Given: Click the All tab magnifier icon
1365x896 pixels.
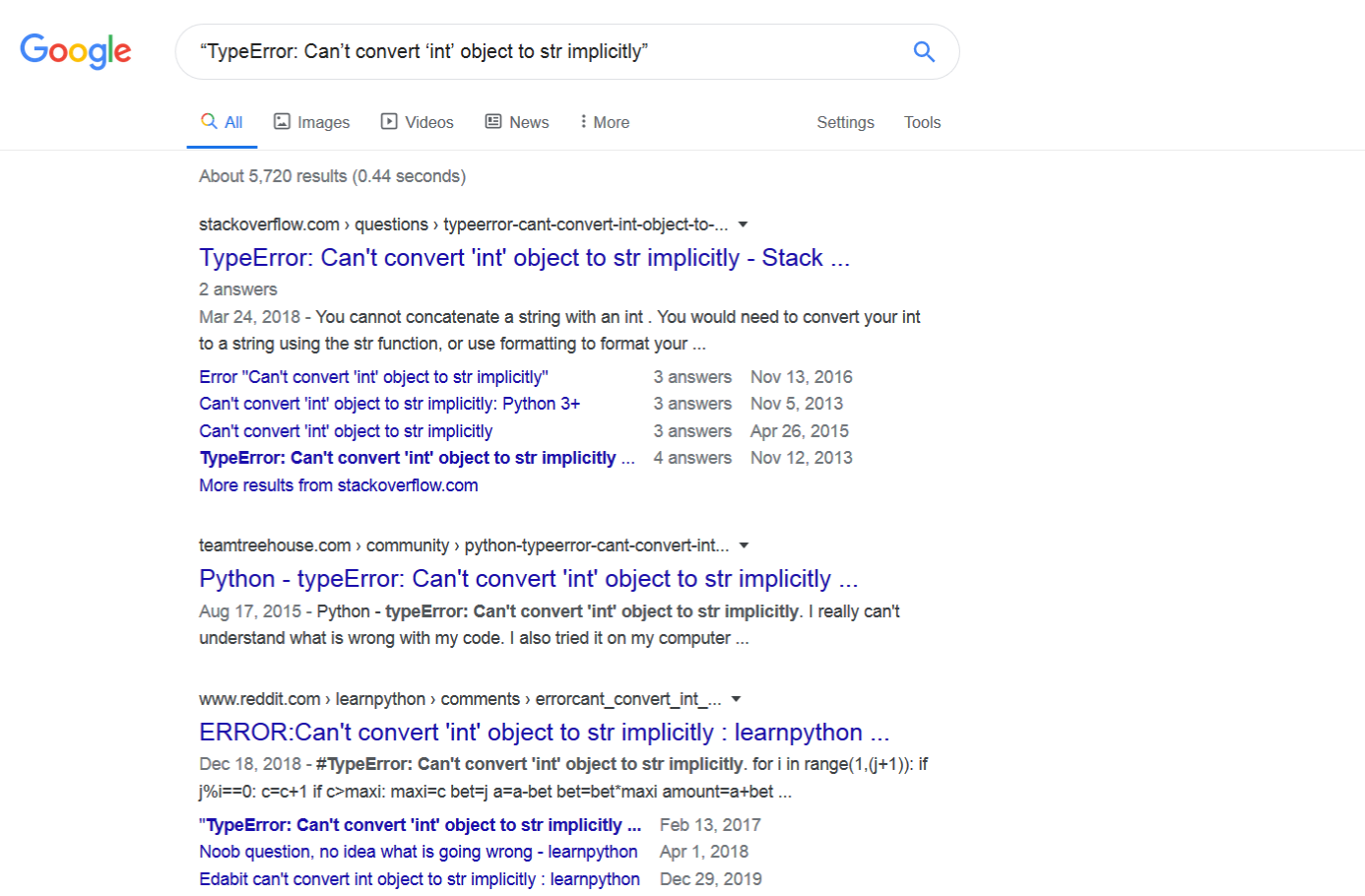Looking at the screenshot, I should pos(209,121).
